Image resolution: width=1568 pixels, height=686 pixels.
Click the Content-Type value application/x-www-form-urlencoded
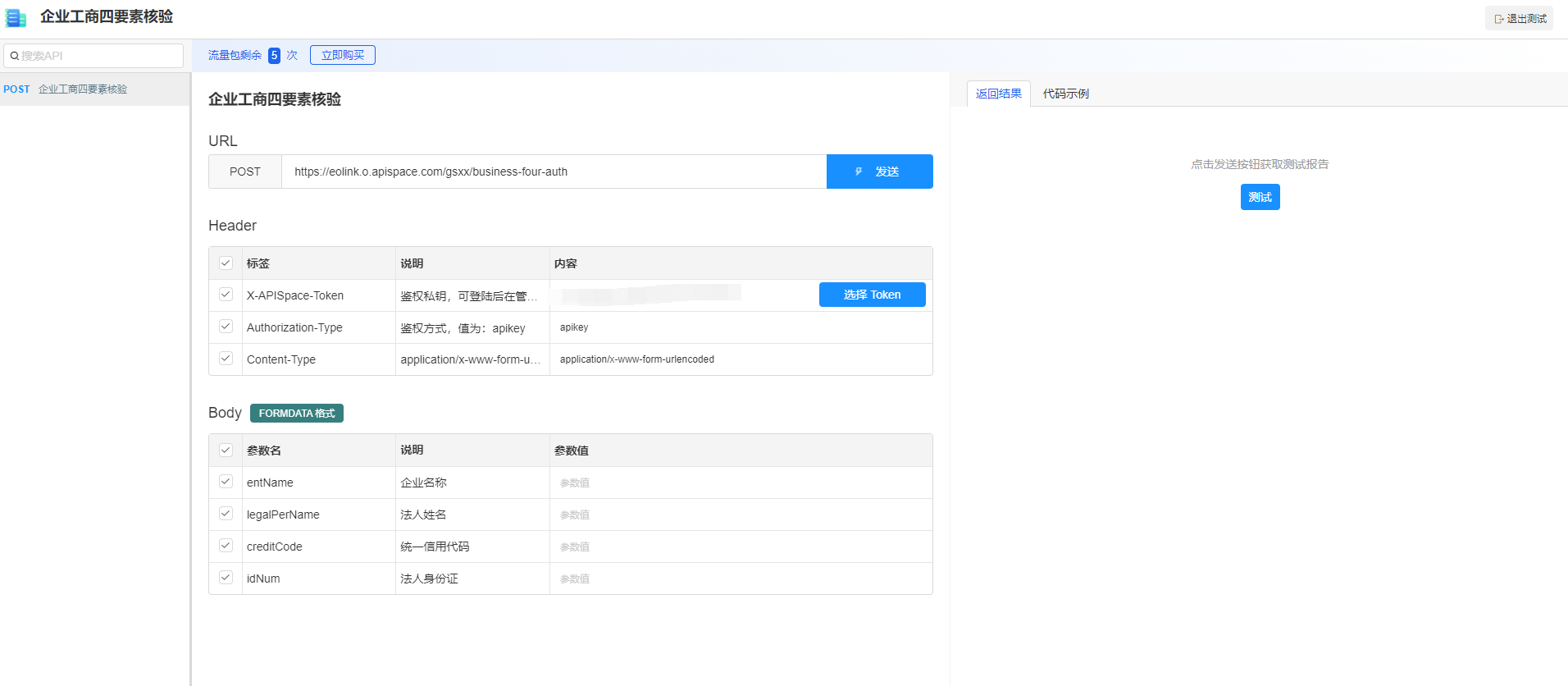point(741,359)
